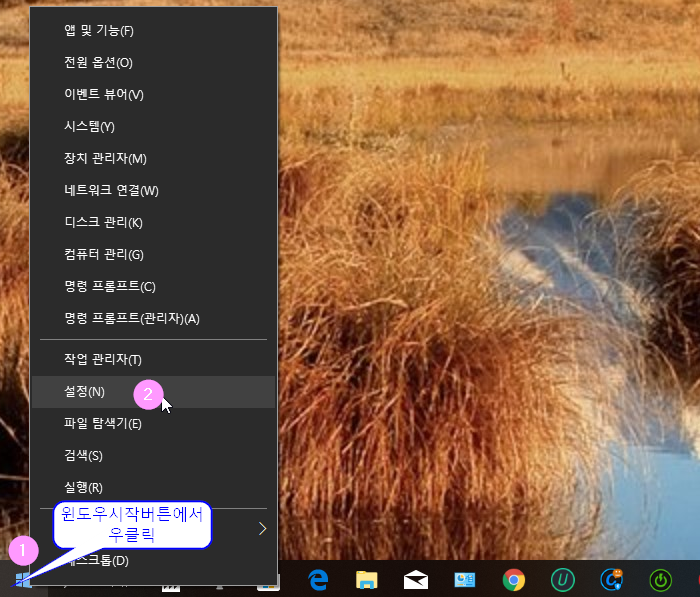Open 시스템(Y) from the context menu
This screenshot has width=700, height=597.
(153, 127)
